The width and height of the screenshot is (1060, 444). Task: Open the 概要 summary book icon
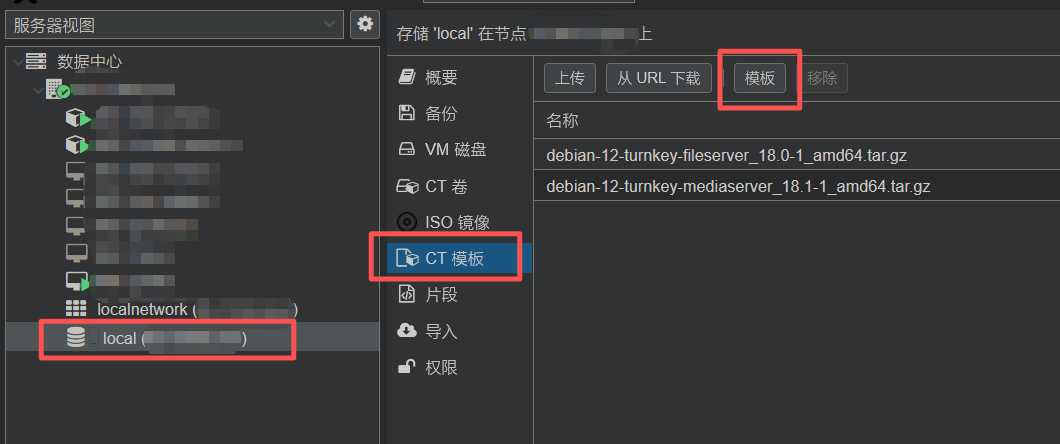coord(406,76)
